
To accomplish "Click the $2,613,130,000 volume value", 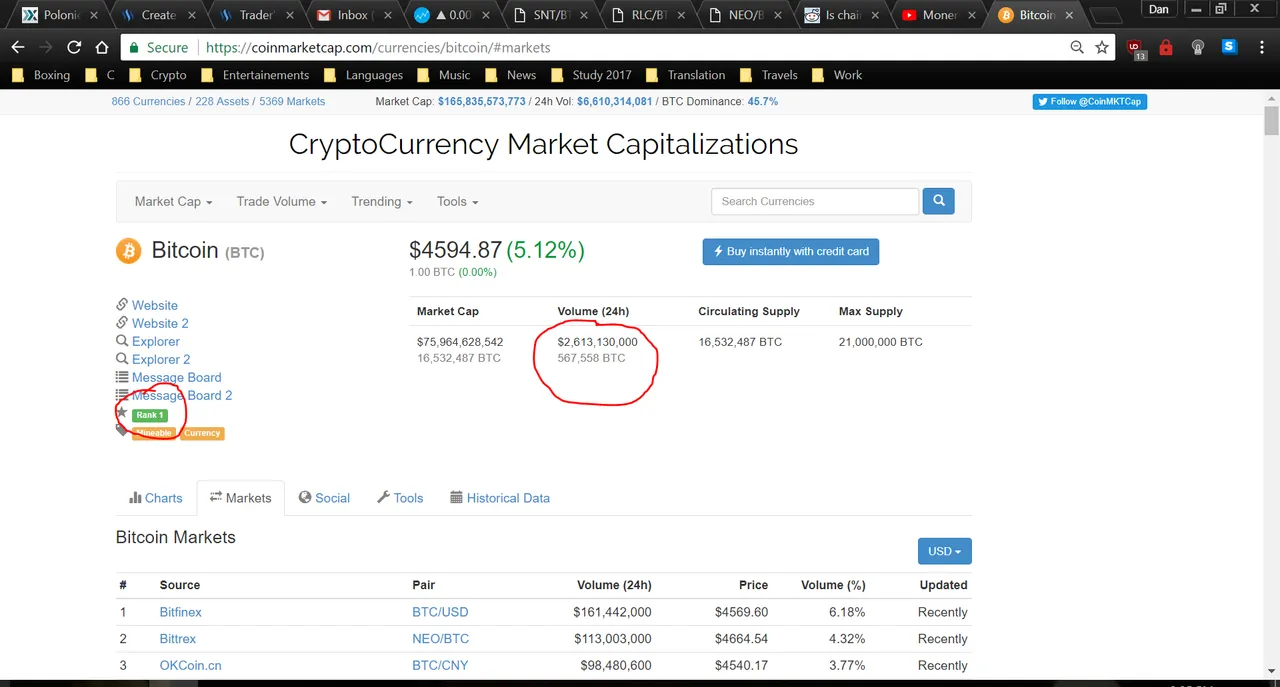I will [597, 342].
